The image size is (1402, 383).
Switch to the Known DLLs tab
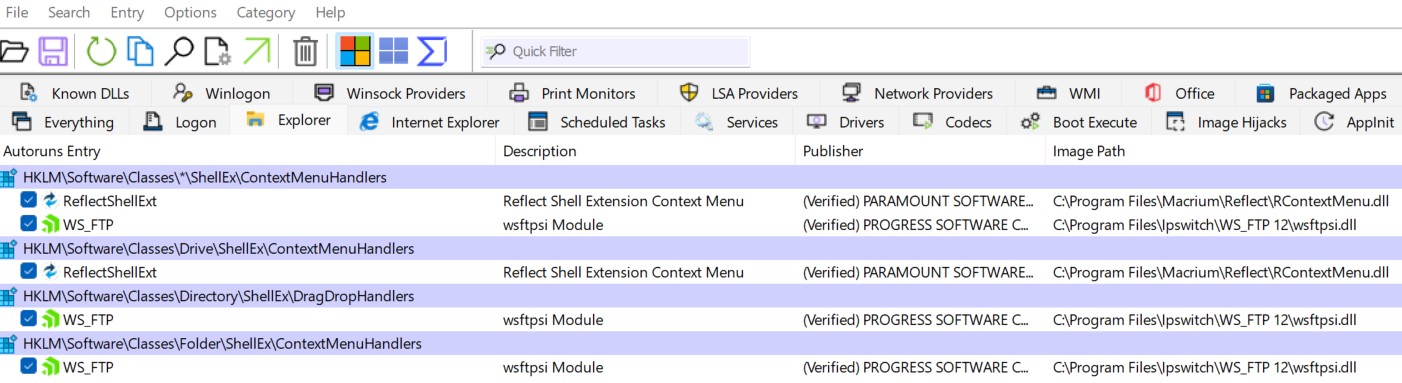(x=75, y=93)
